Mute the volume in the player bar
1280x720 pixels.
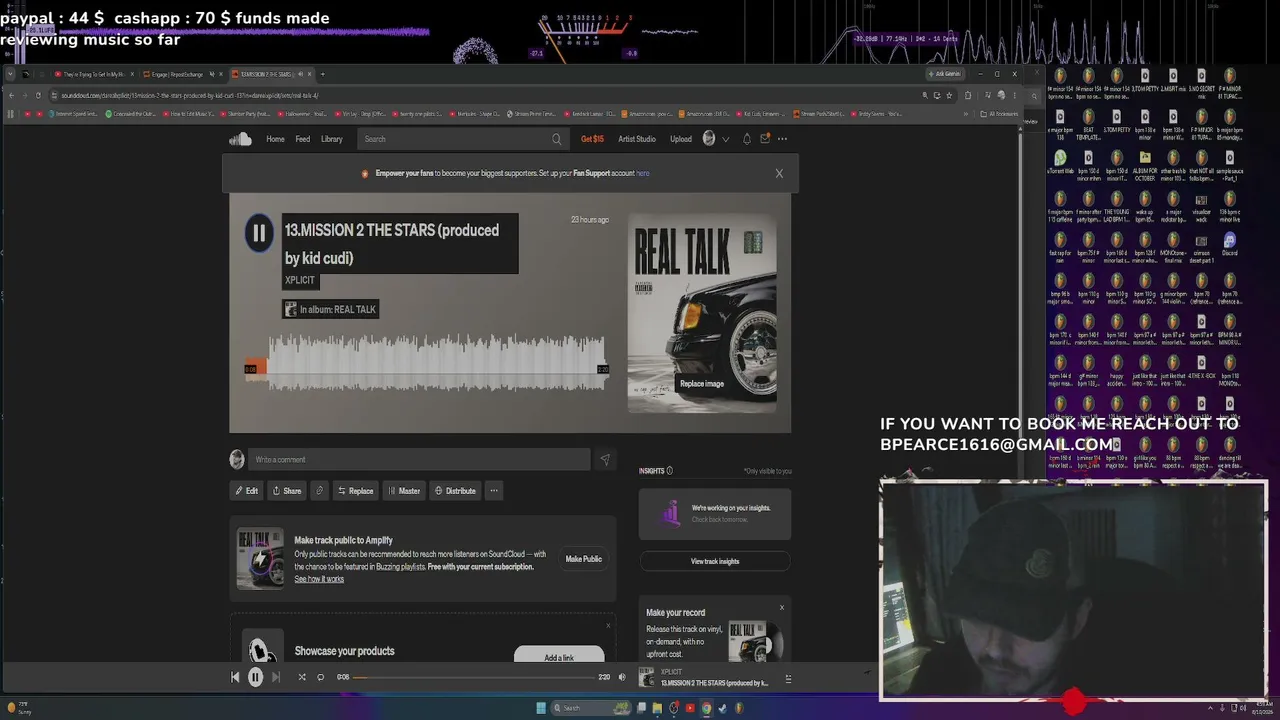(622, 677)
